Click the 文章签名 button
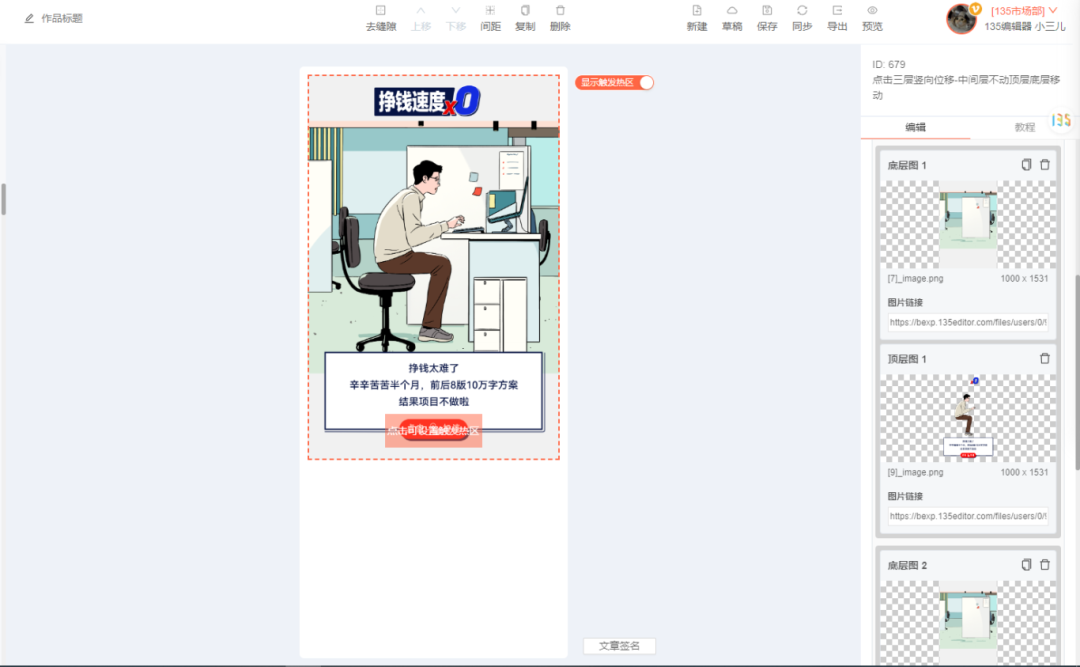 [619, 646]
